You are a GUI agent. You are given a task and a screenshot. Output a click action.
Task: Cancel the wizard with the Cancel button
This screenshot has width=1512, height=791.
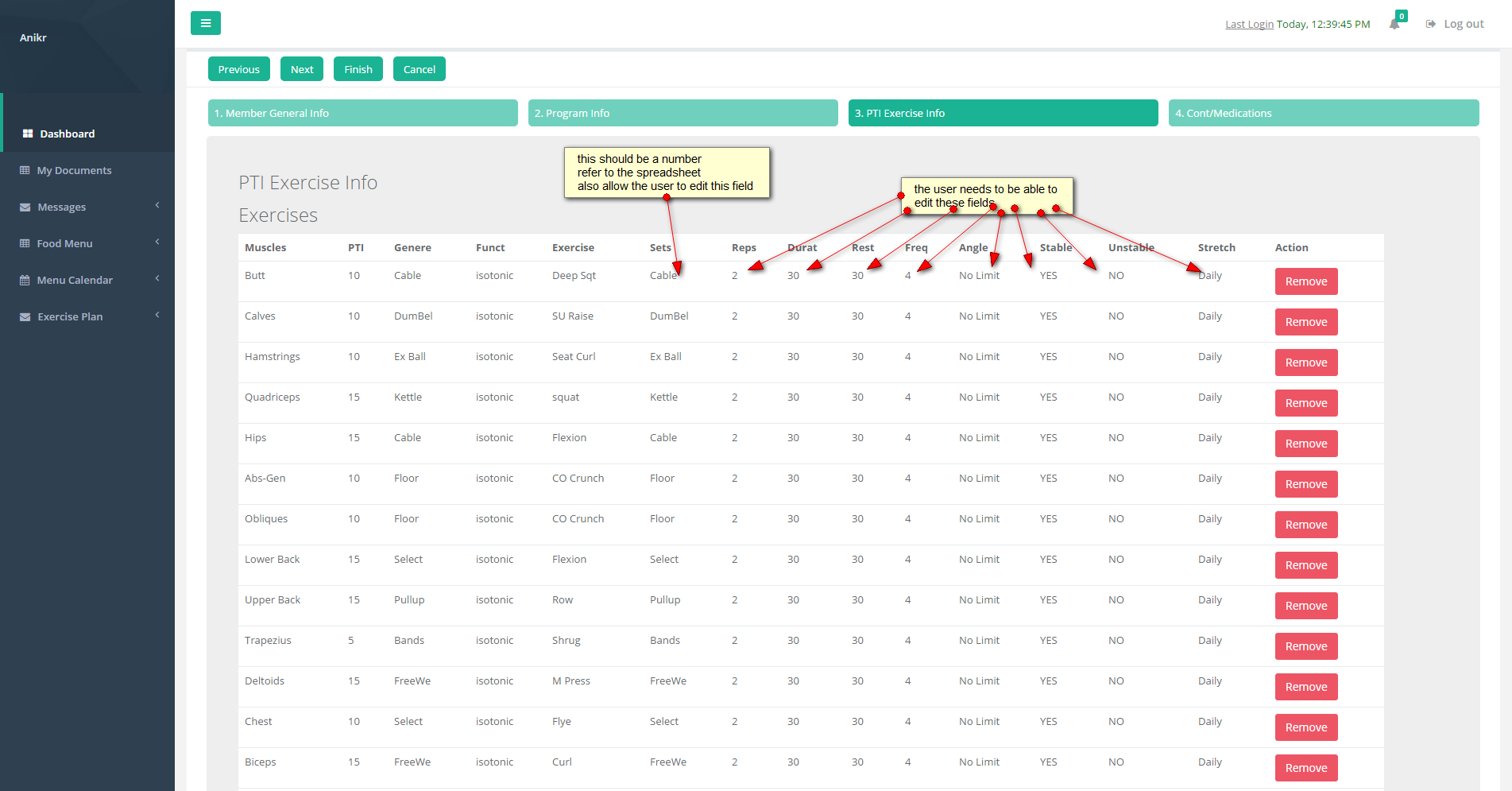(x=420, y=69)
